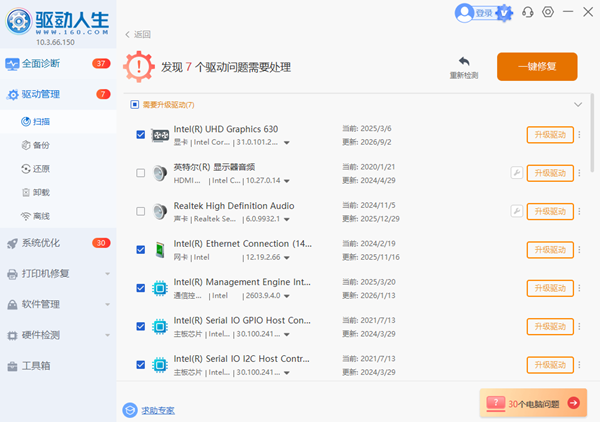The width and height of the screenshot is (600, 422).
Task: Open the 卸载 sub-item
Action: (58, 192)
